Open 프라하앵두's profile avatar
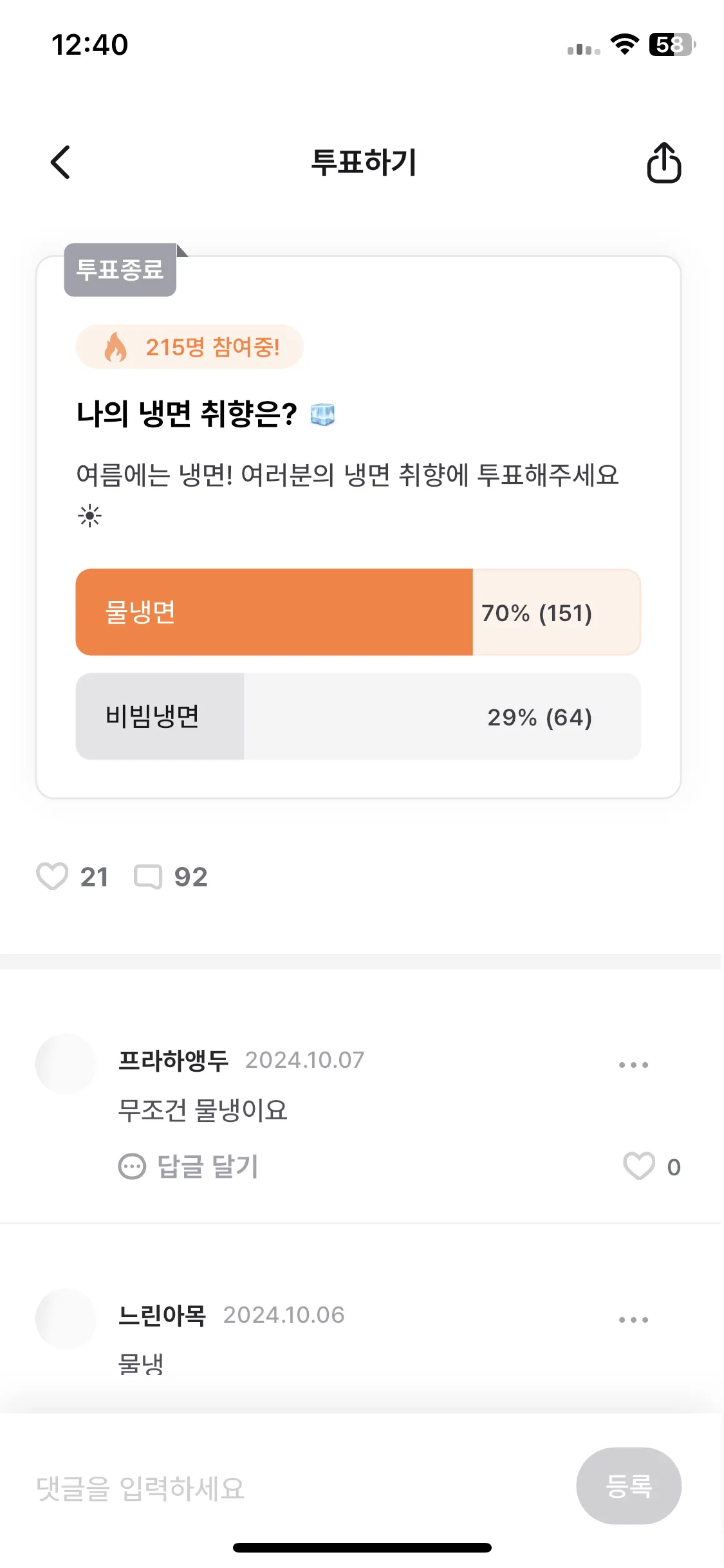This screenshot has width=724, height=1568. [66, 1064]
